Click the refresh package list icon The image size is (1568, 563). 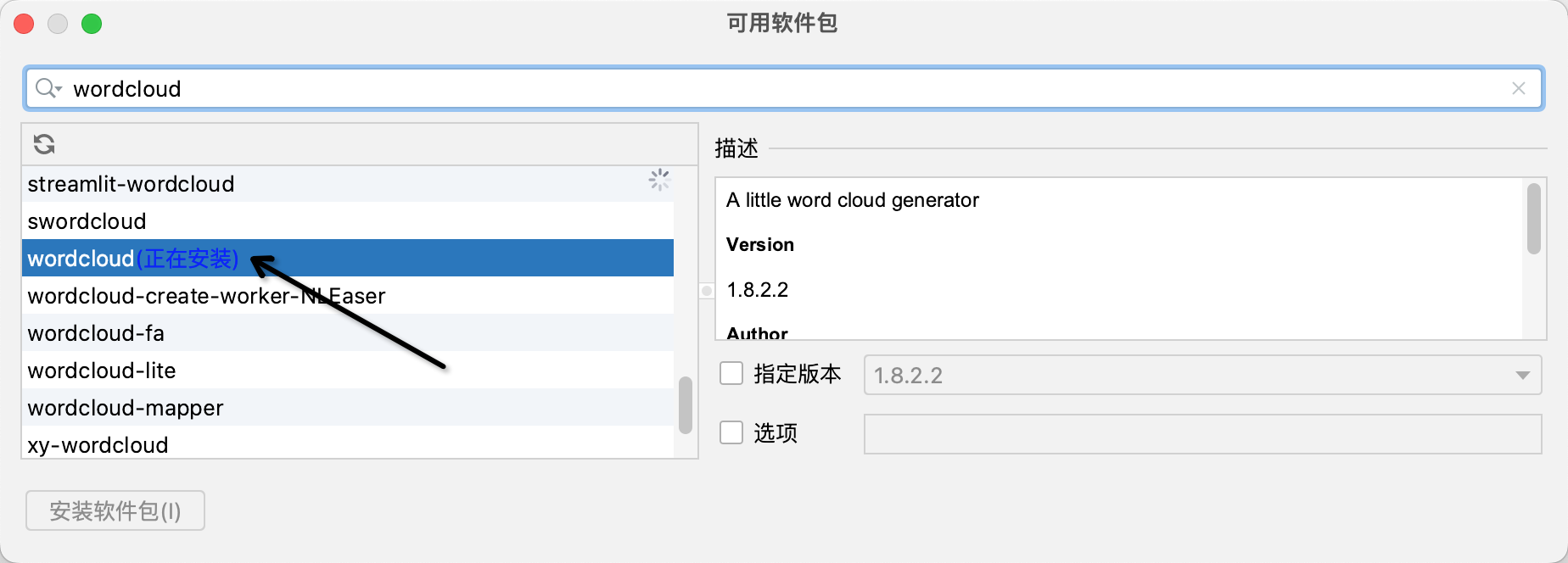tap(44, 144)
